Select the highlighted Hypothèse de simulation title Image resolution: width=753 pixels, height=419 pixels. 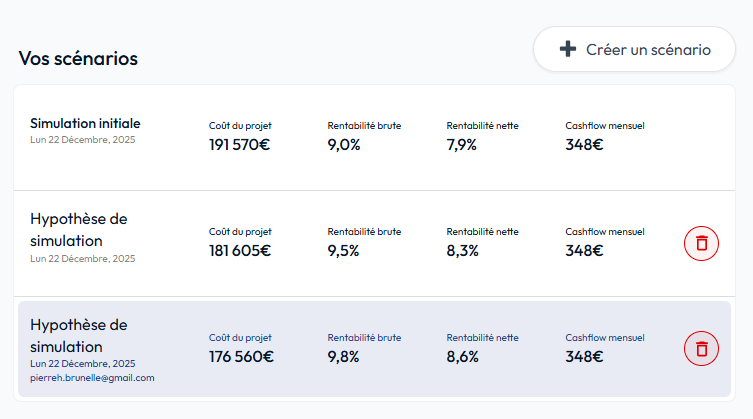[x=79, y=335]
